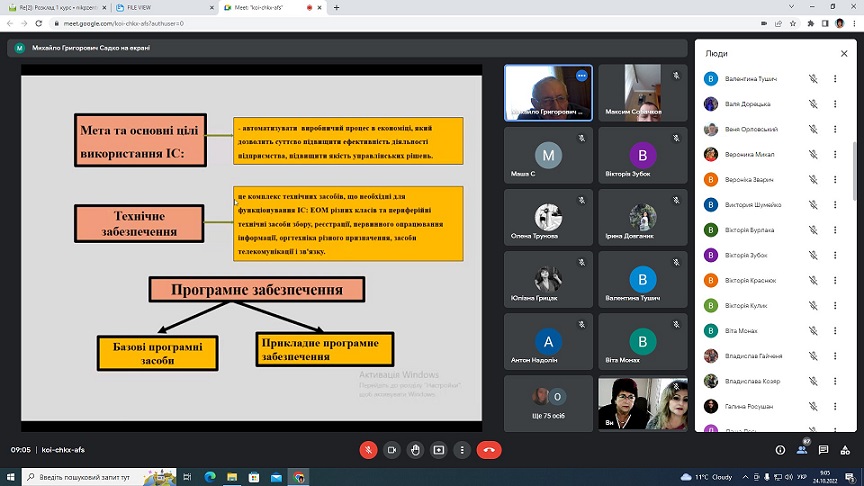Open the chat with everyone
Viewport: 864px width, 486px height.
[x=823, y=450]
